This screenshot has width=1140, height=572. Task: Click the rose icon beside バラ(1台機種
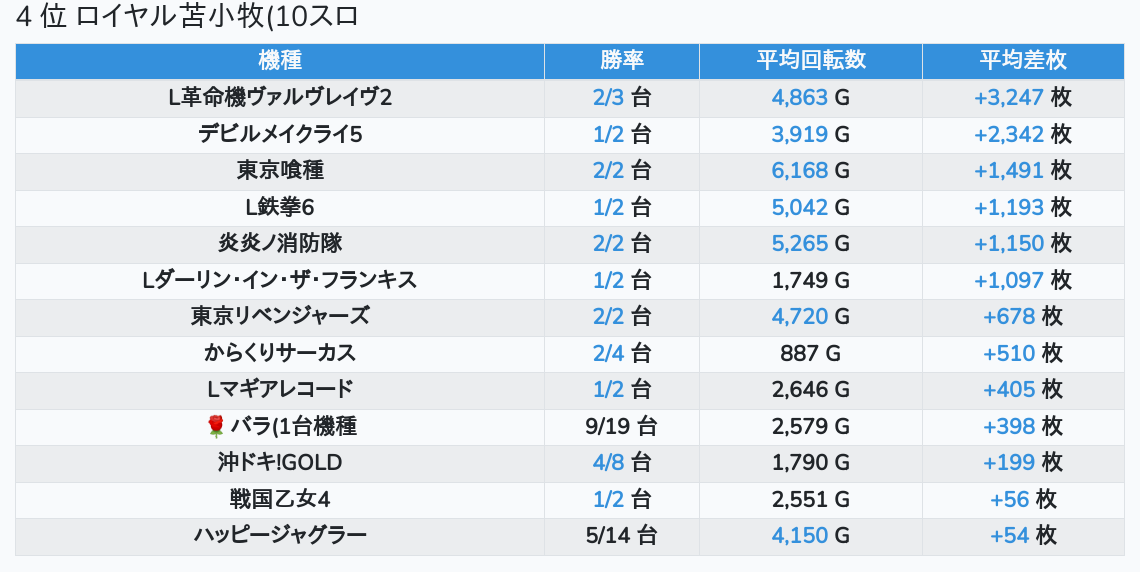pos(216,427)
